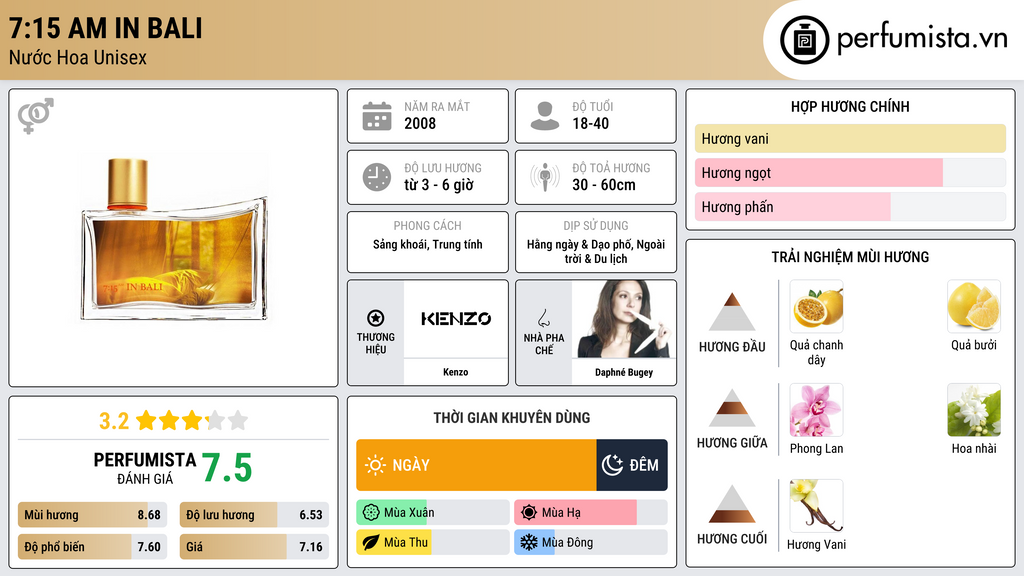Click the Kenzo brand name link
The width and height of the screenshot is (1024, 576).
456,372
